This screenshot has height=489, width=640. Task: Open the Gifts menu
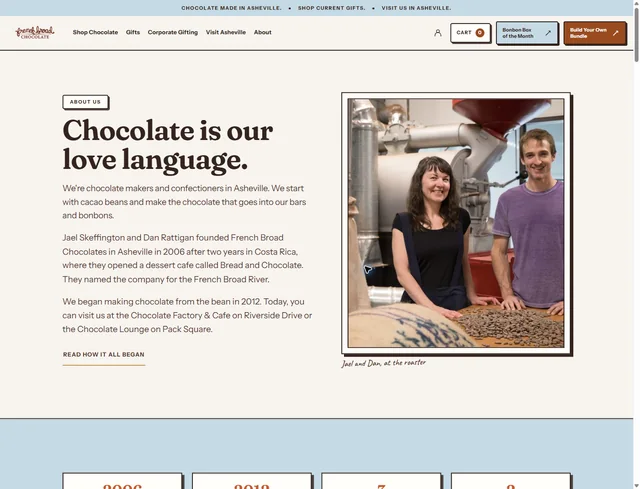133,32
